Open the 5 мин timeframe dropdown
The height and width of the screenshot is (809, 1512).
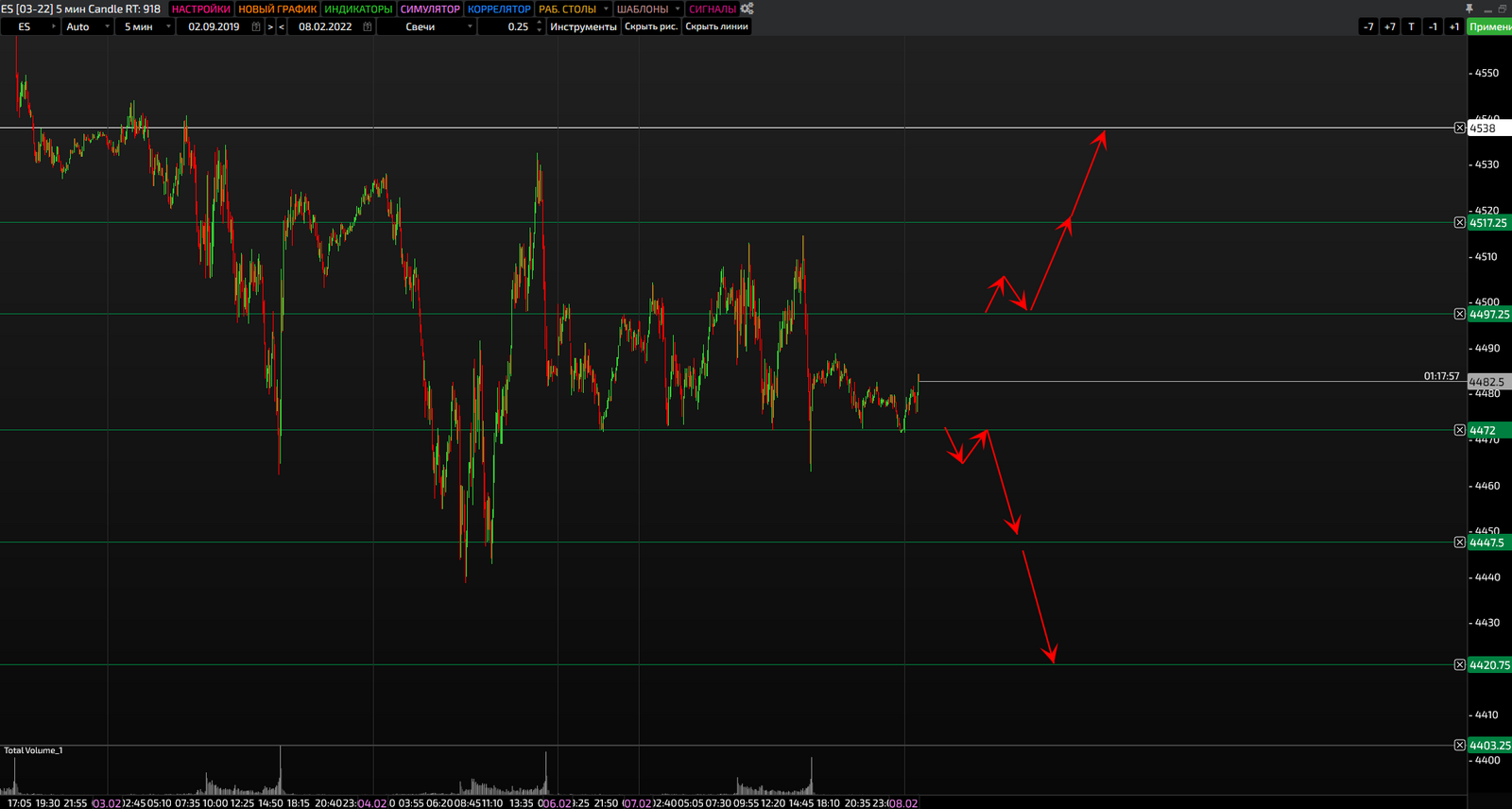(146, 26)
